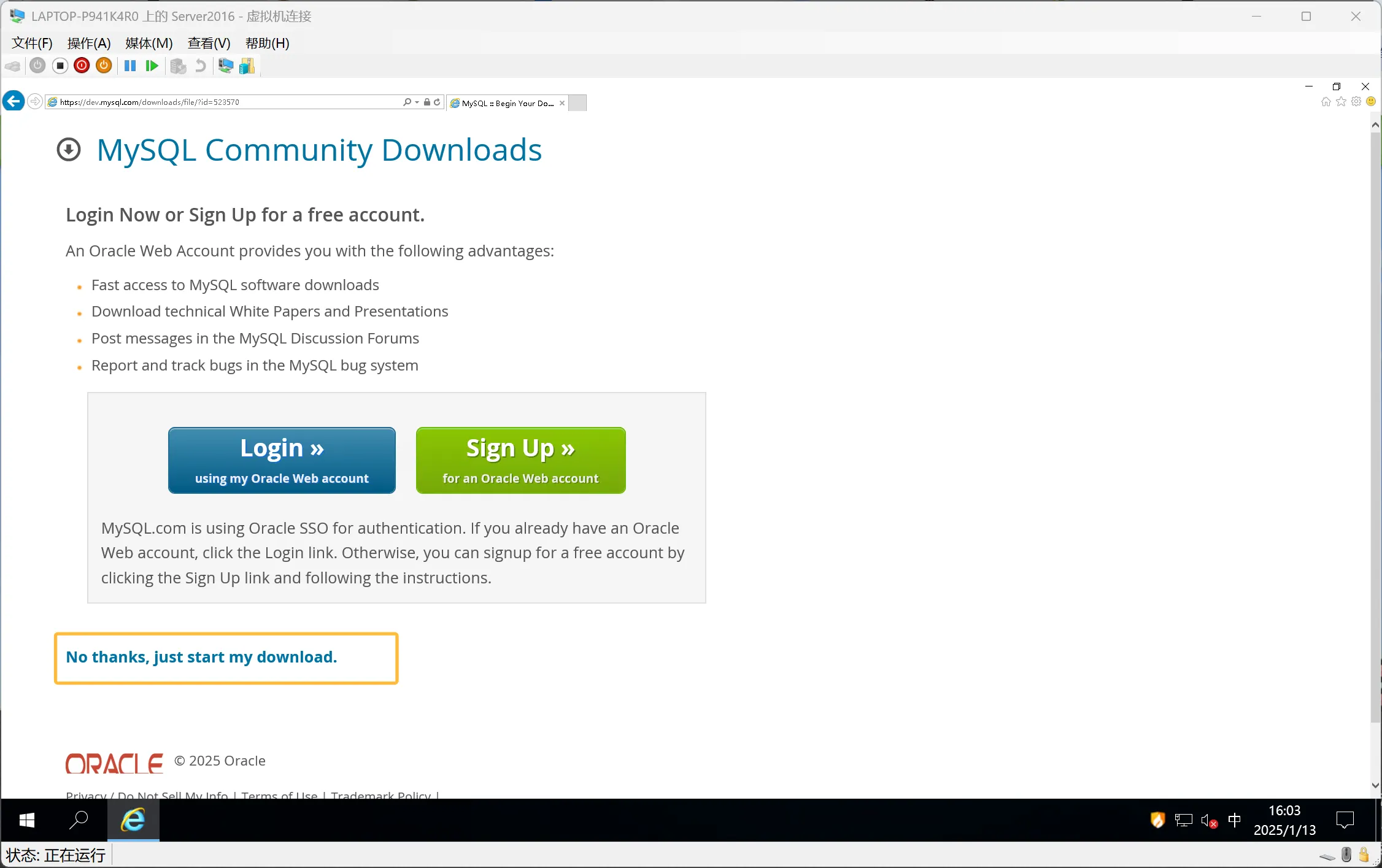The image size is (1382, 868).
Task: Click the muted volume tray icon
Action: pyautogui.click(x=1209, y=821)
